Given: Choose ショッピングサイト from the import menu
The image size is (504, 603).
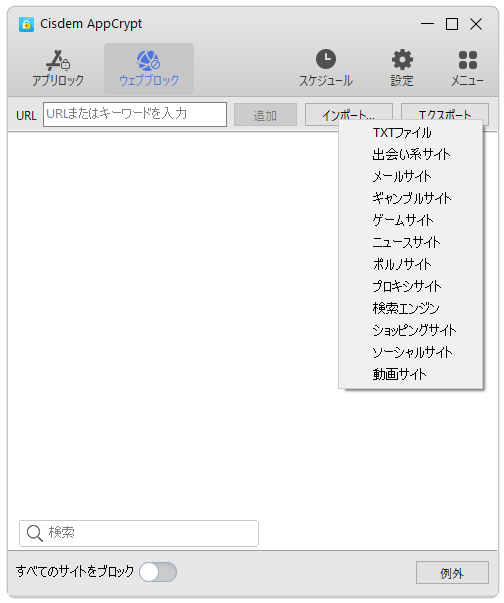Looking at the screenshot, I should tap(411, 330).
